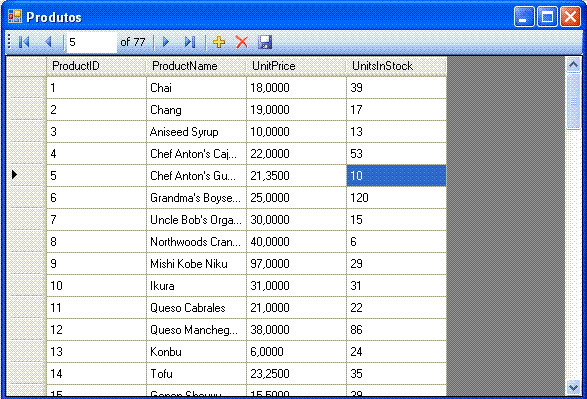Screen dimensions: 587x399
Task: Click the 'Queso Mancheg...' cell
Action: click(196, 330)
